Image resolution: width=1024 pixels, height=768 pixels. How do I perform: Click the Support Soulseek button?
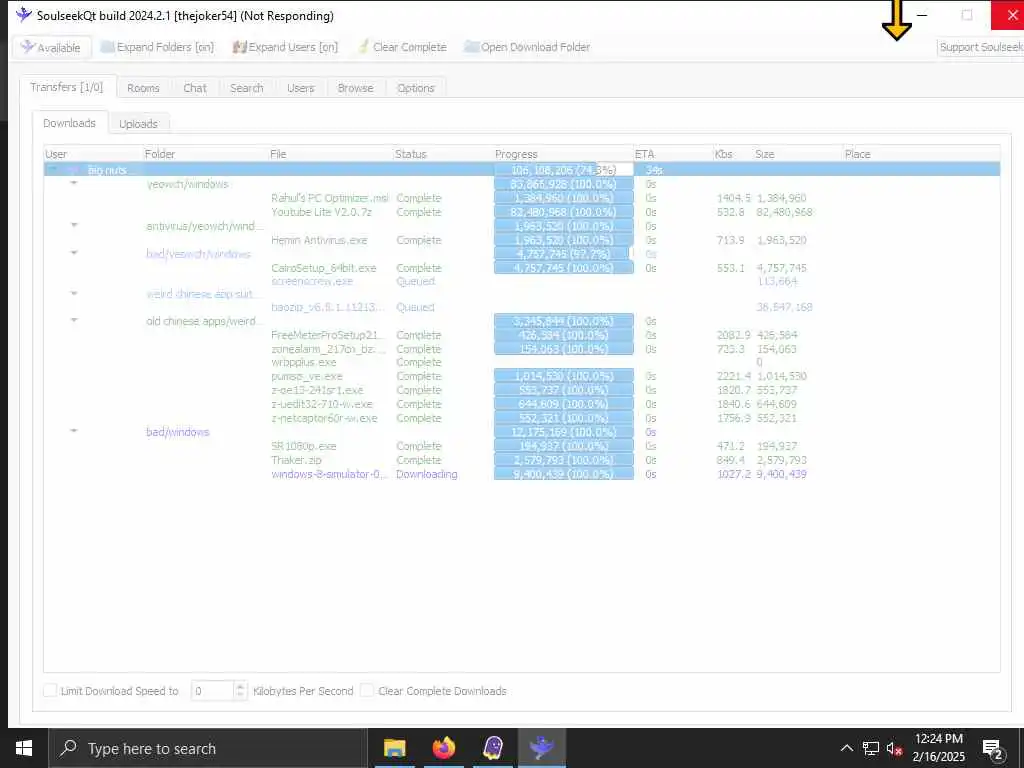[x=980, y=47]
